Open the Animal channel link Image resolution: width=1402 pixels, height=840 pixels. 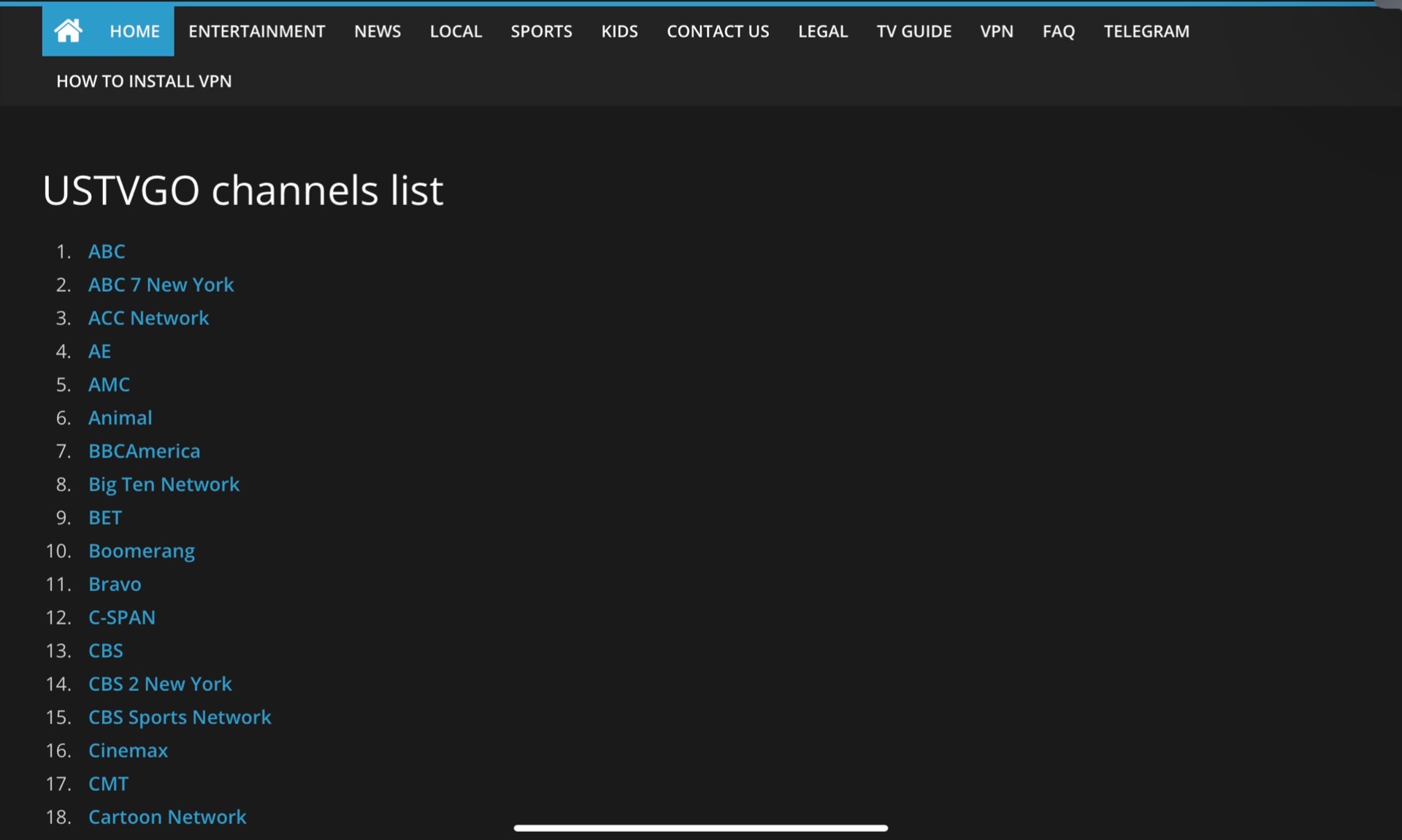click(120, 417)
